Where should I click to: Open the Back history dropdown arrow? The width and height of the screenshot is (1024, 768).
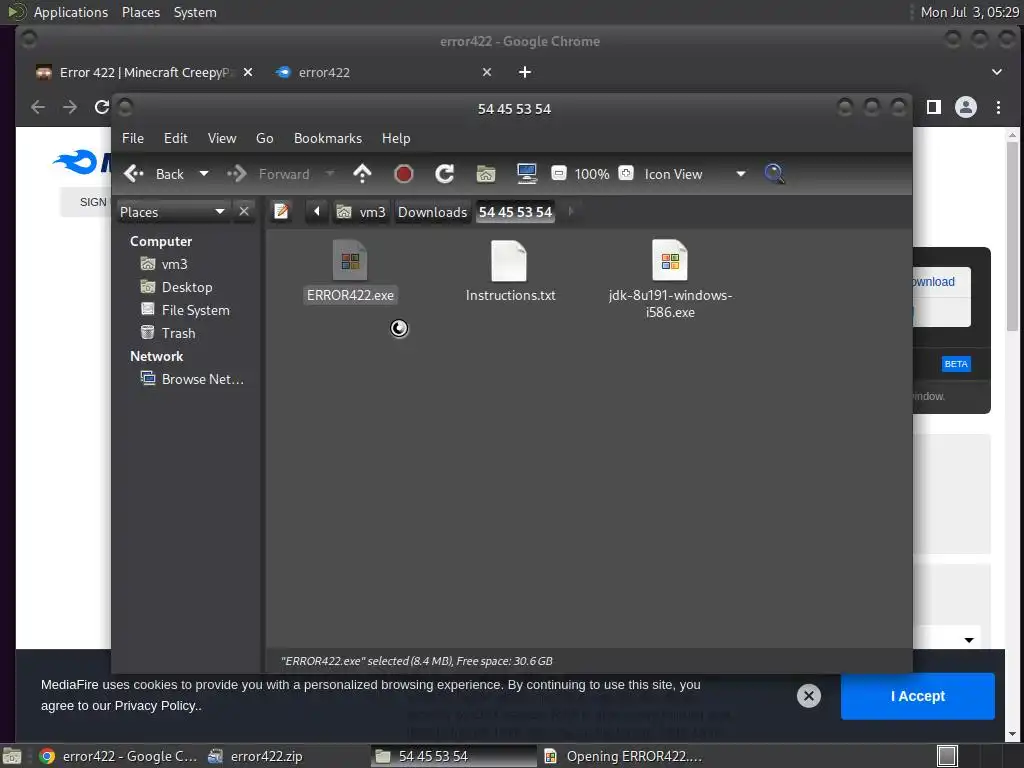pos(204,174)
